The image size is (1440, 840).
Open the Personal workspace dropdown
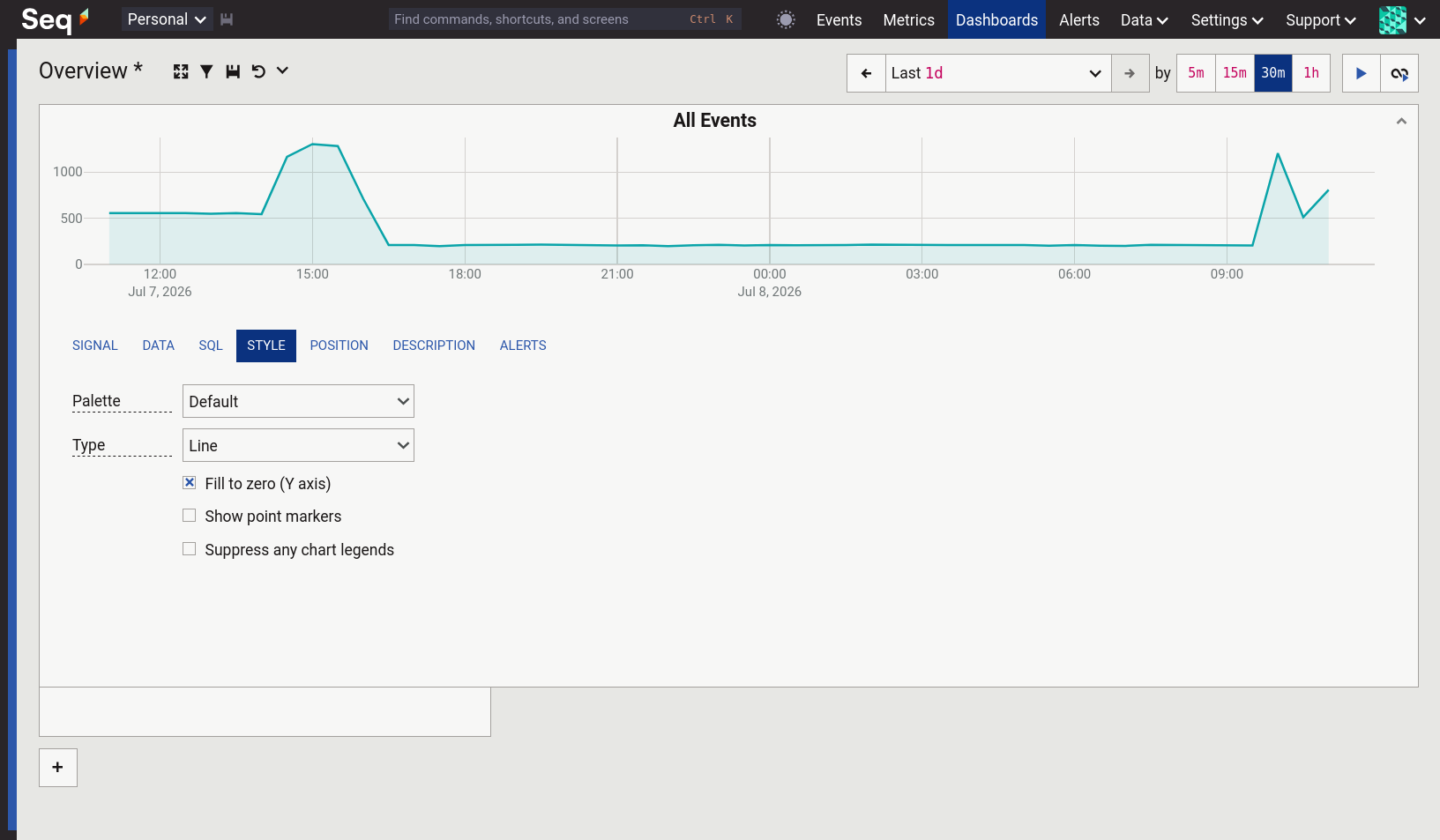(x=167, y=19)
